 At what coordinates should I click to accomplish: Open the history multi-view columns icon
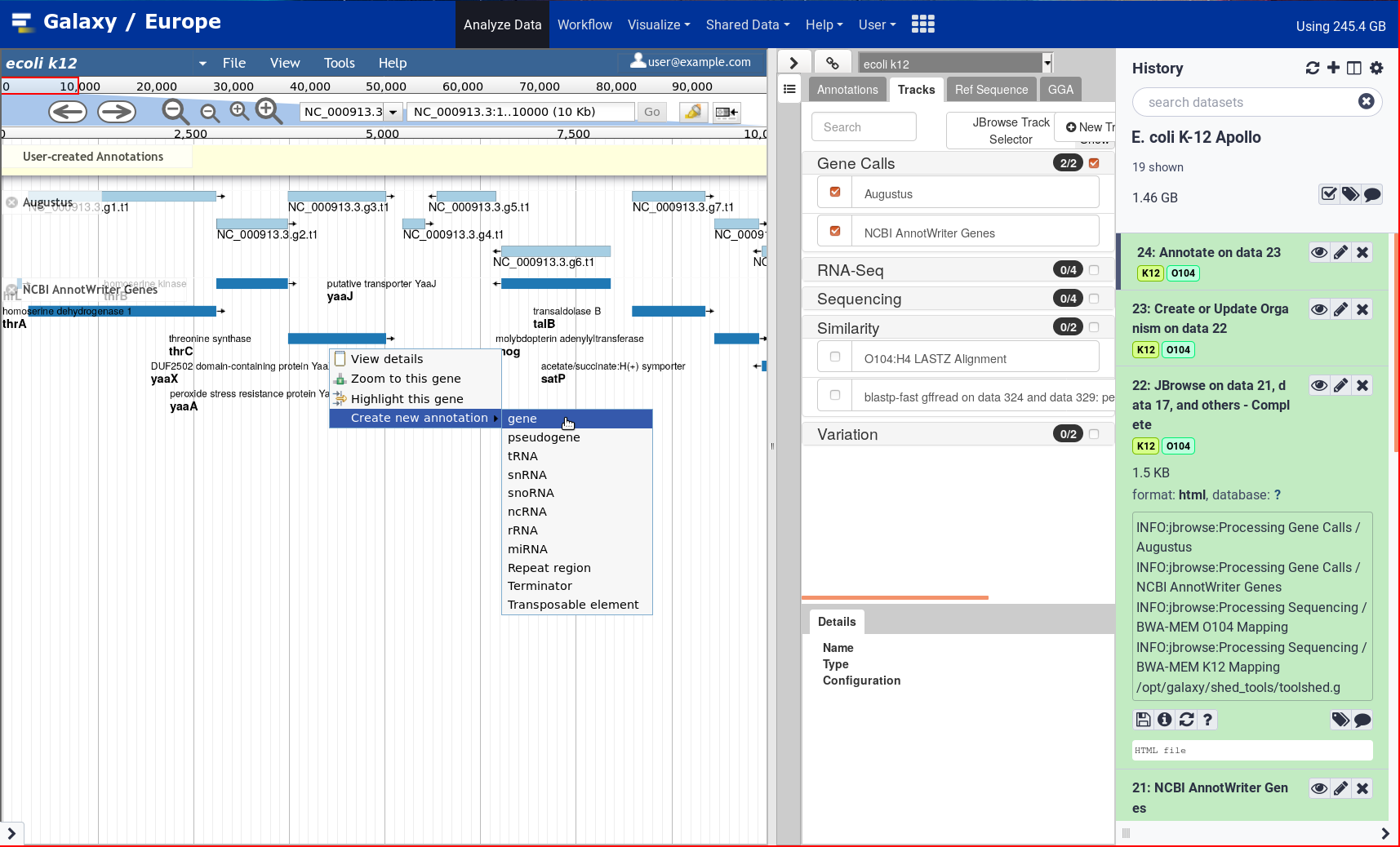(x=1354, y=68)
